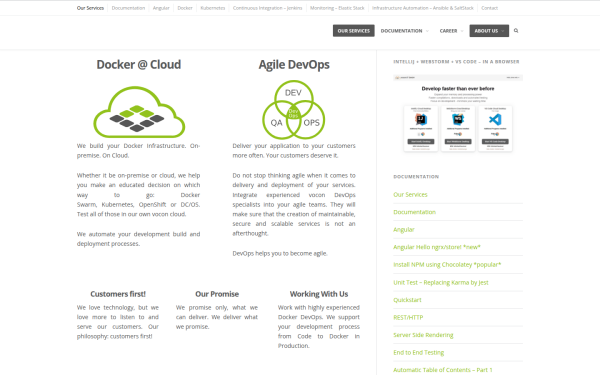This screenshot has width=600, height=375.
Task: Select Docker in top bar
Action: 185,8
